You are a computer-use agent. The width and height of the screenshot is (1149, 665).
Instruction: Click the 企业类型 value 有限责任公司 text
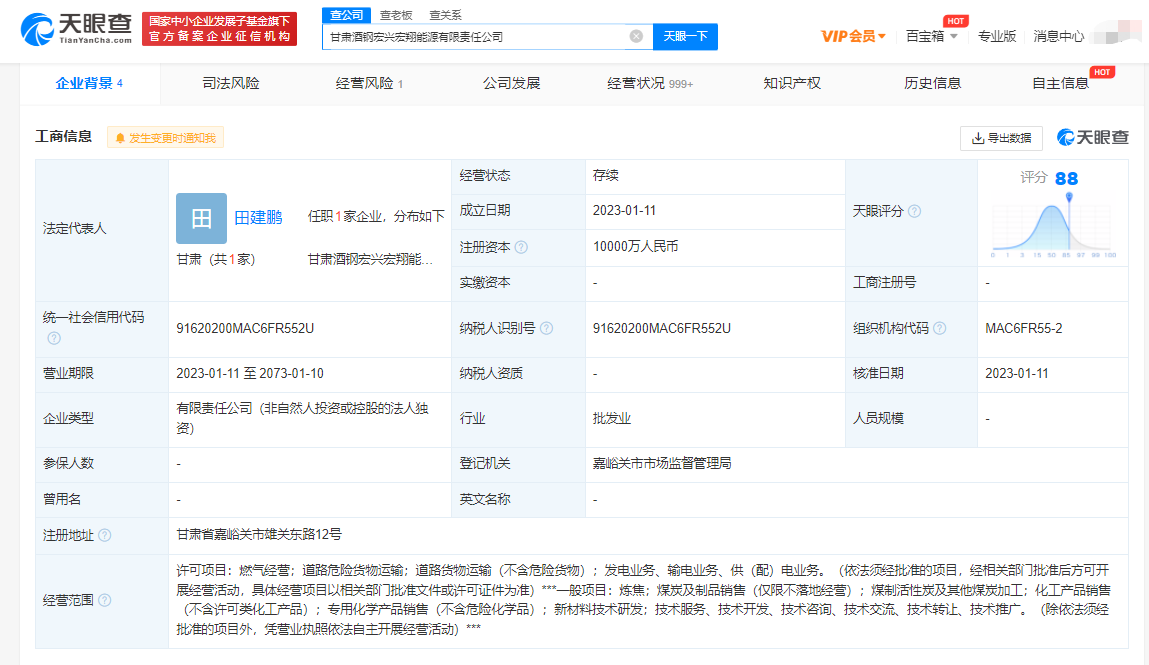click(302, 418)
